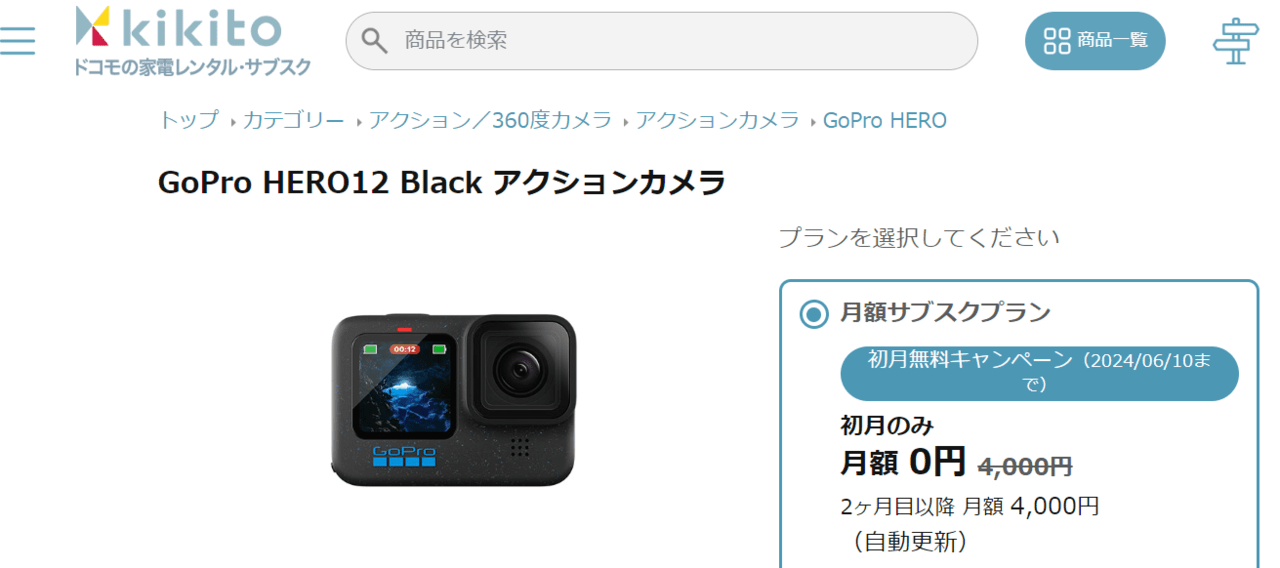
Task: Click the arrow before GoPro HERO breadcrumb
Action: 813,122
